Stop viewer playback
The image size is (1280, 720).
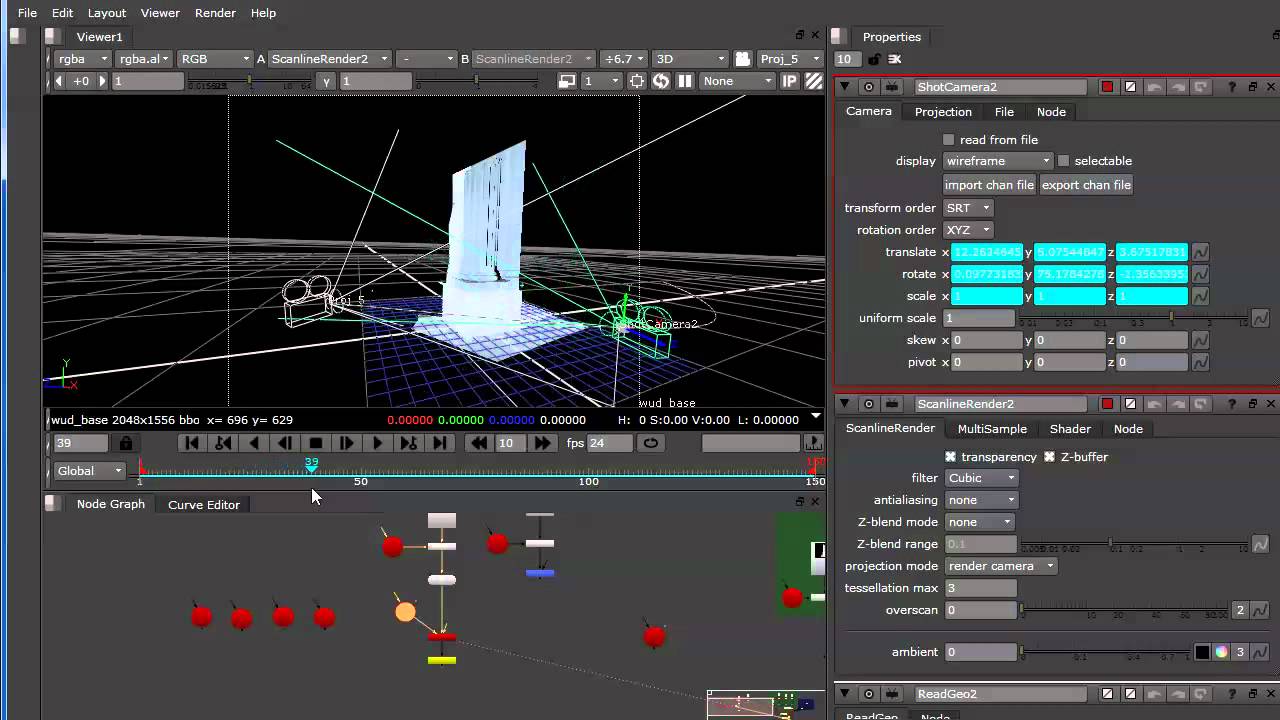tap(316, 443)
